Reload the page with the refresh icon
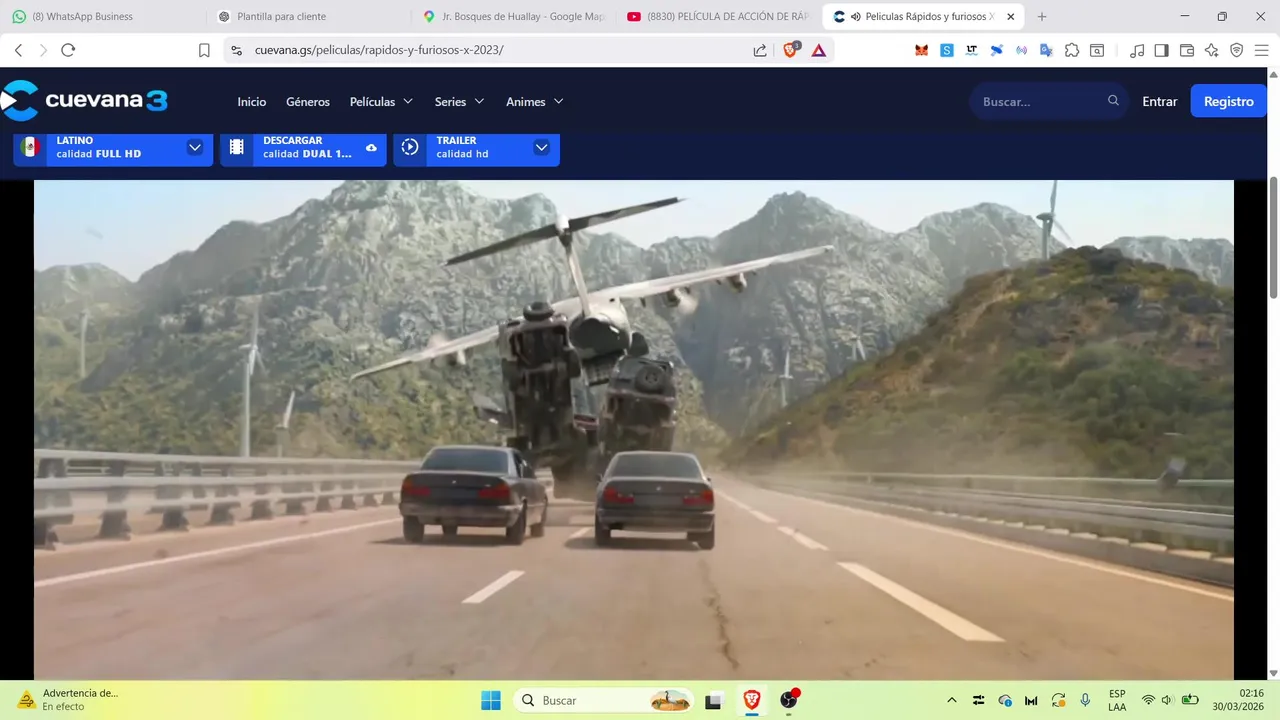 (x=68, y=50)
